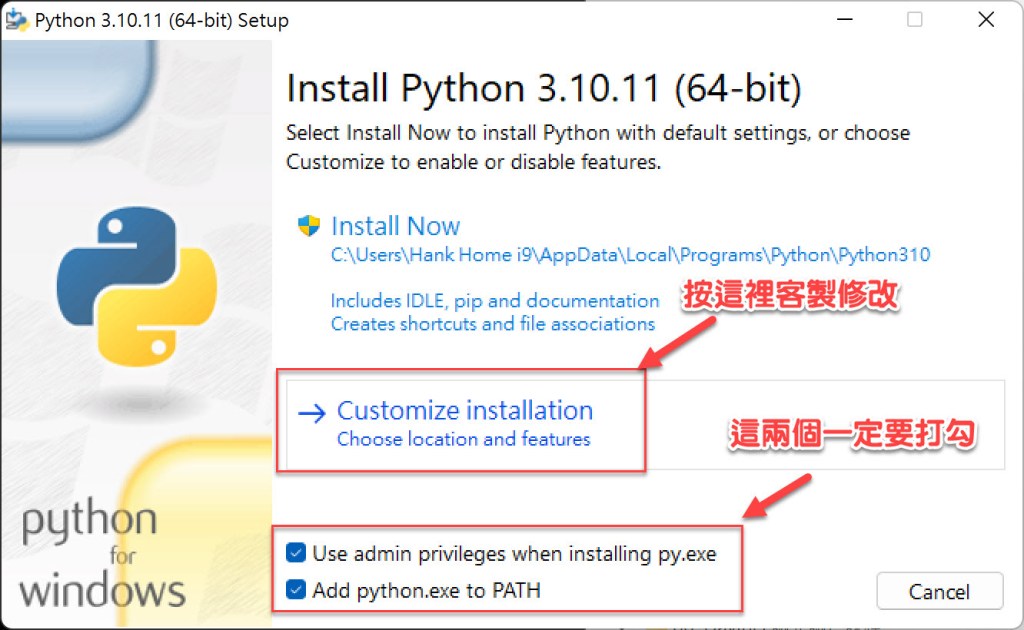The height and width of the screenshot is (630, 1024).
Task: Click the Includes IDLE, pip and documentation line
Action: pyautogui.click(x=495, y=301)
